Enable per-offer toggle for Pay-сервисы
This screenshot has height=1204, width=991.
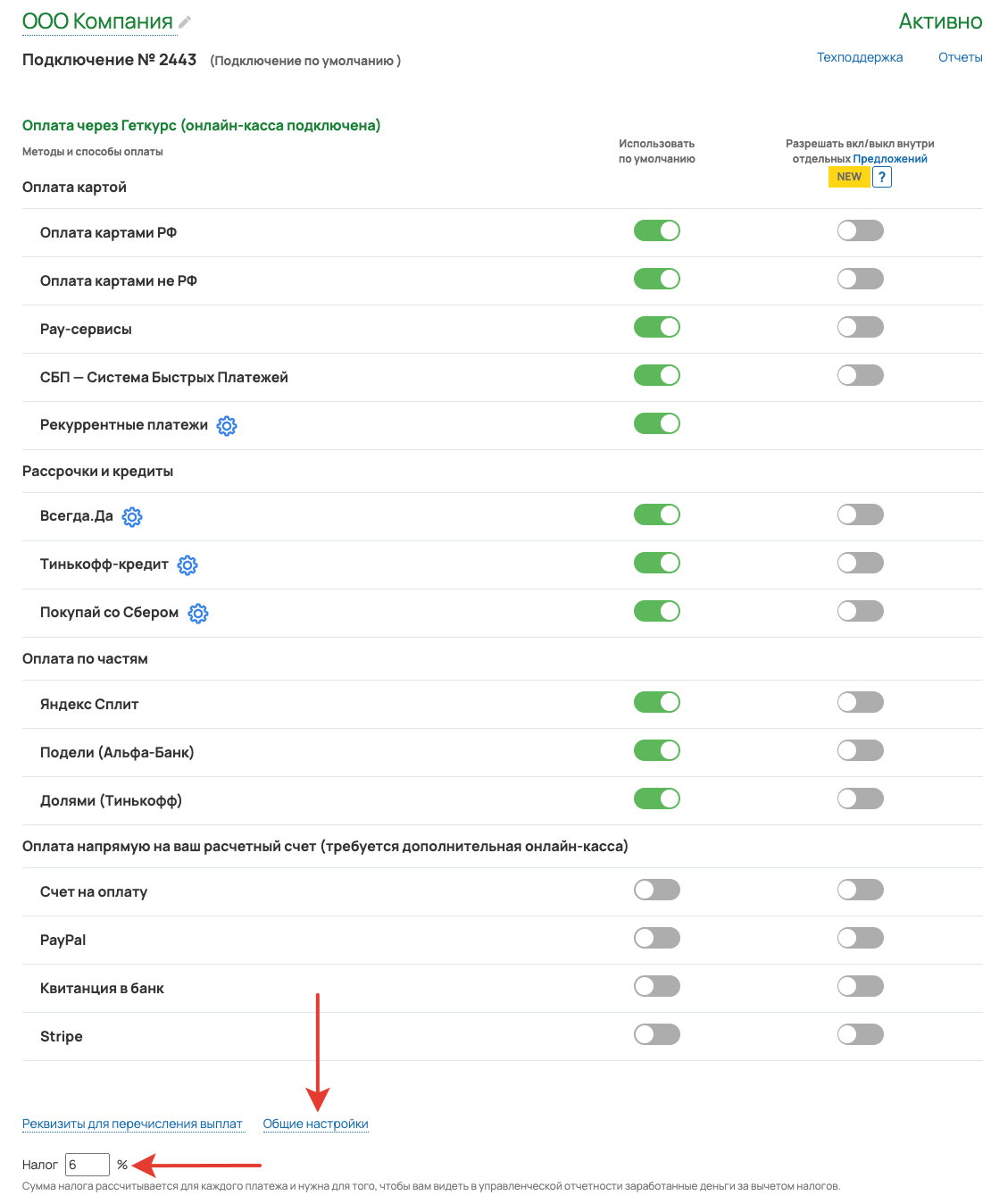pos(861,327)
